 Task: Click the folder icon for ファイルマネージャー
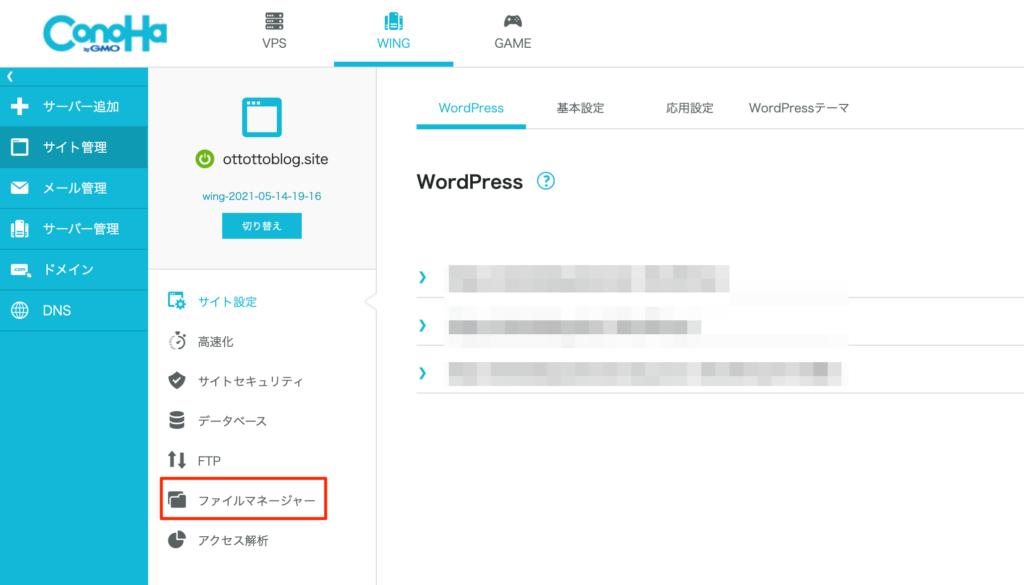pos(177,499)
